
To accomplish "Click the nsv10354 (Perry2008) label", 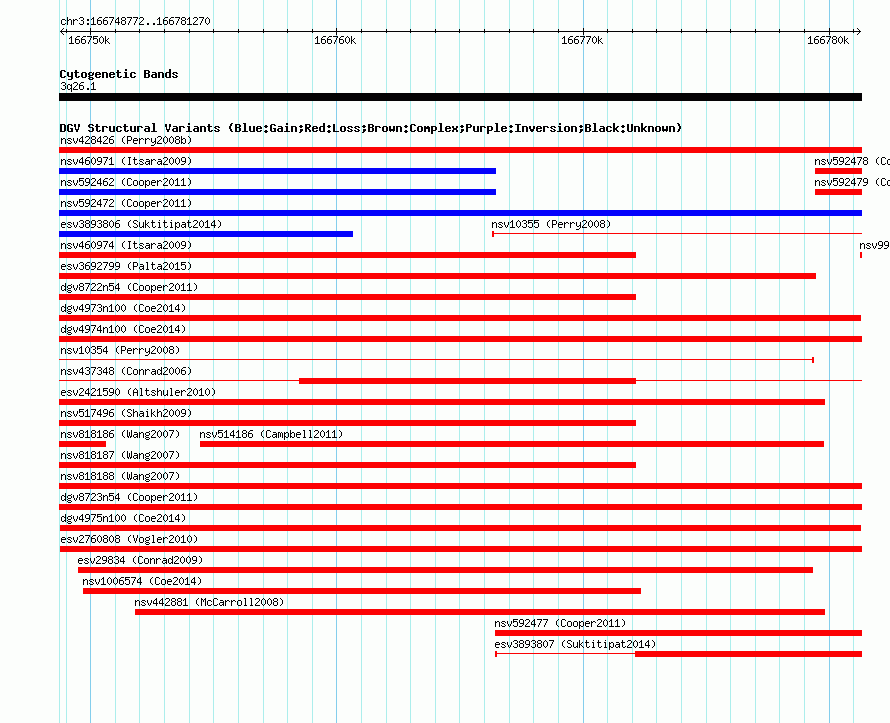I will (120, 350).
